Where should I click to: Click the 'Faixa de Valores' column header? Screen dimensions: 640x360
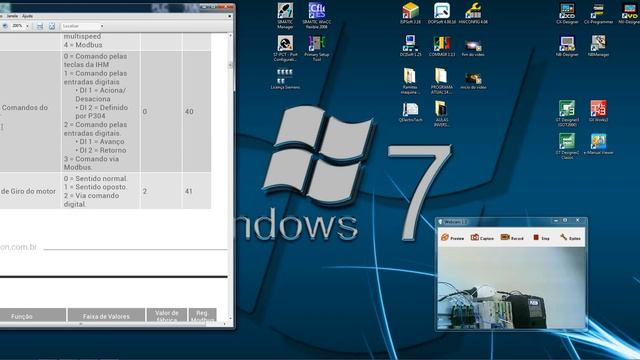tap(106, 316)
